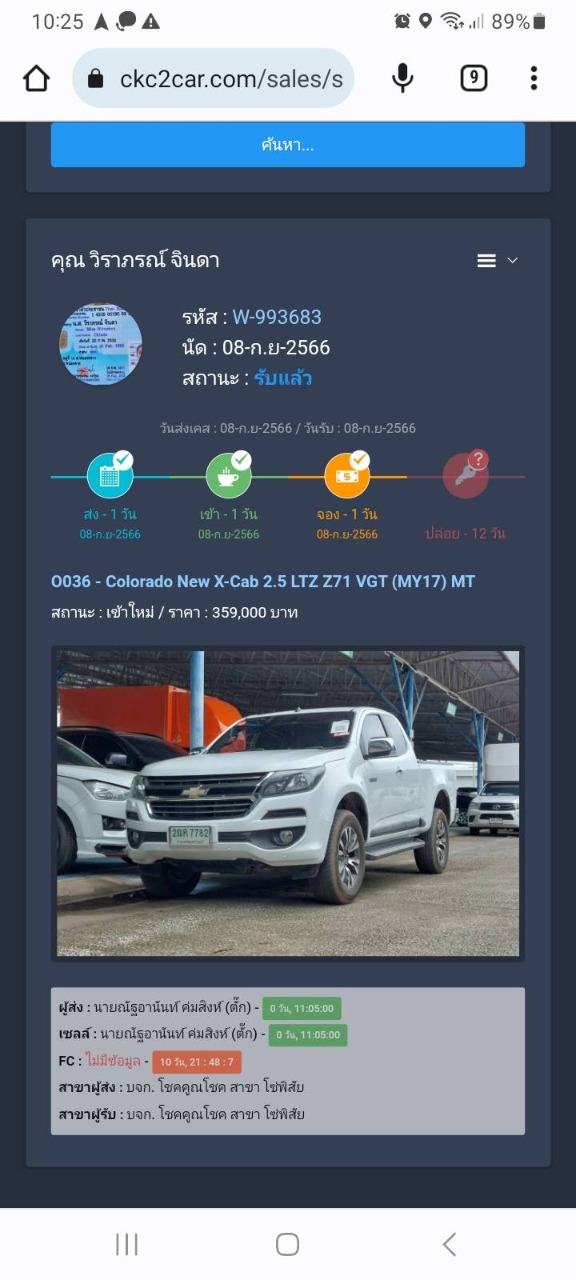Click the blue ค้นหา search button
This screenshot has height=1280, width=576.
pos(288,145)
